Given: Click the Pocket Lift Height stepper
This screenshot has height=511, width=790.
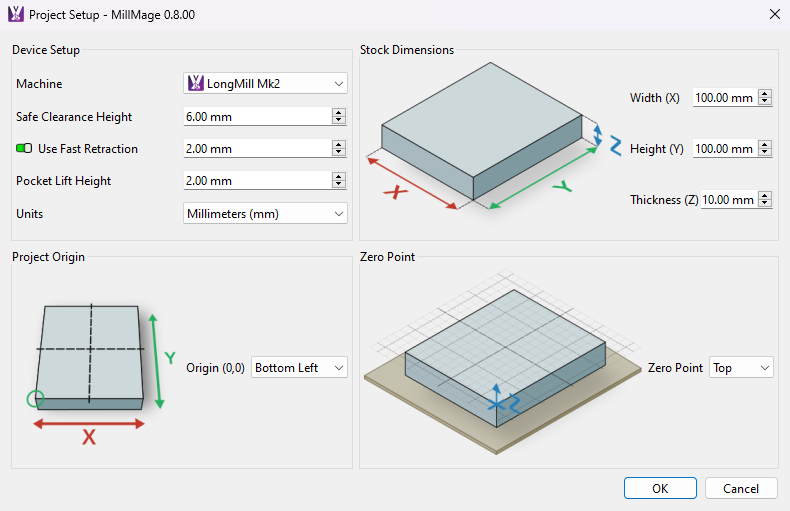Looking at the screenshot, I should [339, 181].
